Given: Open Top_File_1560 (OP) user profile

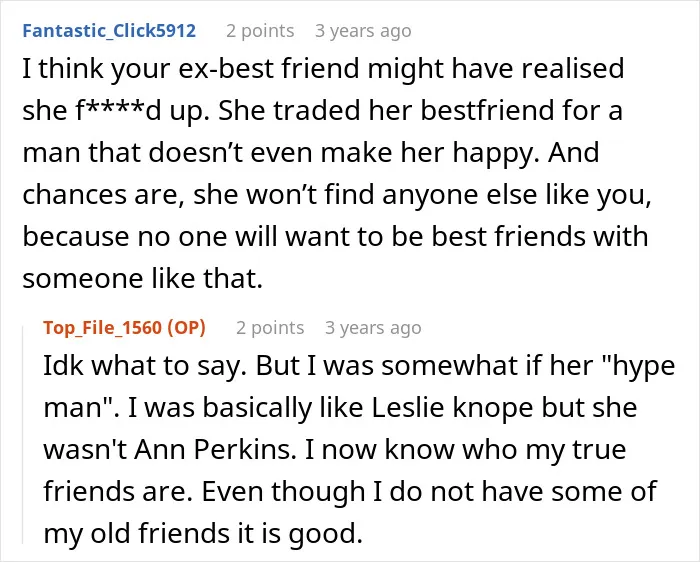Looking at the screenshot, I should coord(125,328).
